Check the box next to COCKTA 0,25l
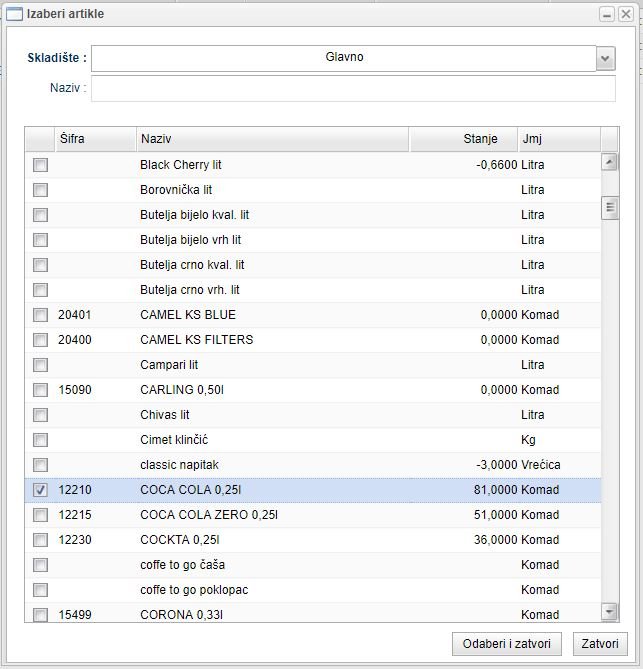This screenshot has width=643, height=669. [x=40, y=540]
